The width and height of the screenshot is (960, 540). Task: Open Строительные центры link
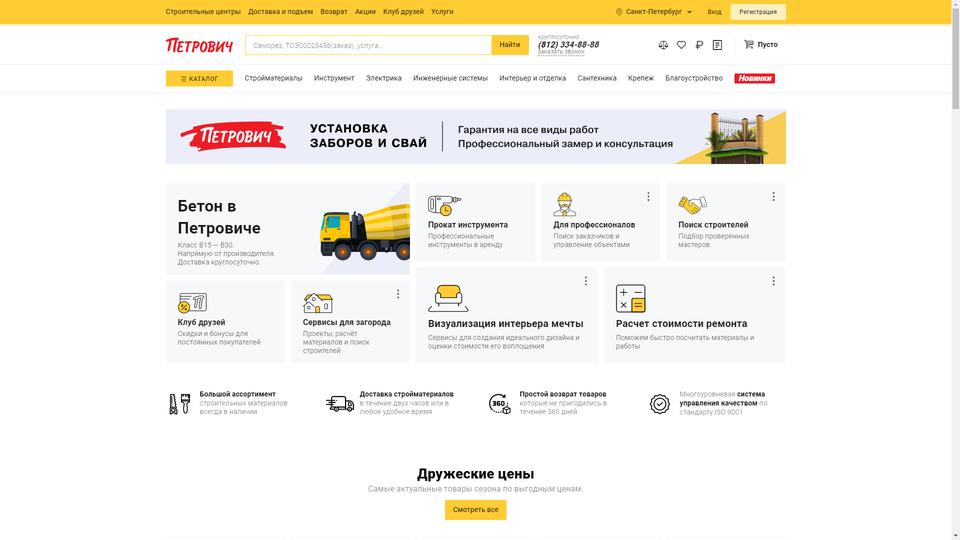click(x=203, y=12)
